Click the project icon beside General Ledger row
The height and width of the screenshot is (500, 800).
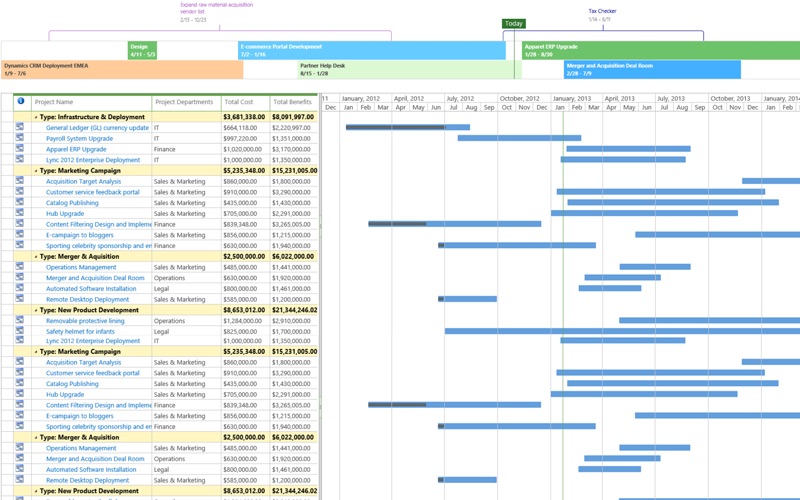click(x=19, y=128)
